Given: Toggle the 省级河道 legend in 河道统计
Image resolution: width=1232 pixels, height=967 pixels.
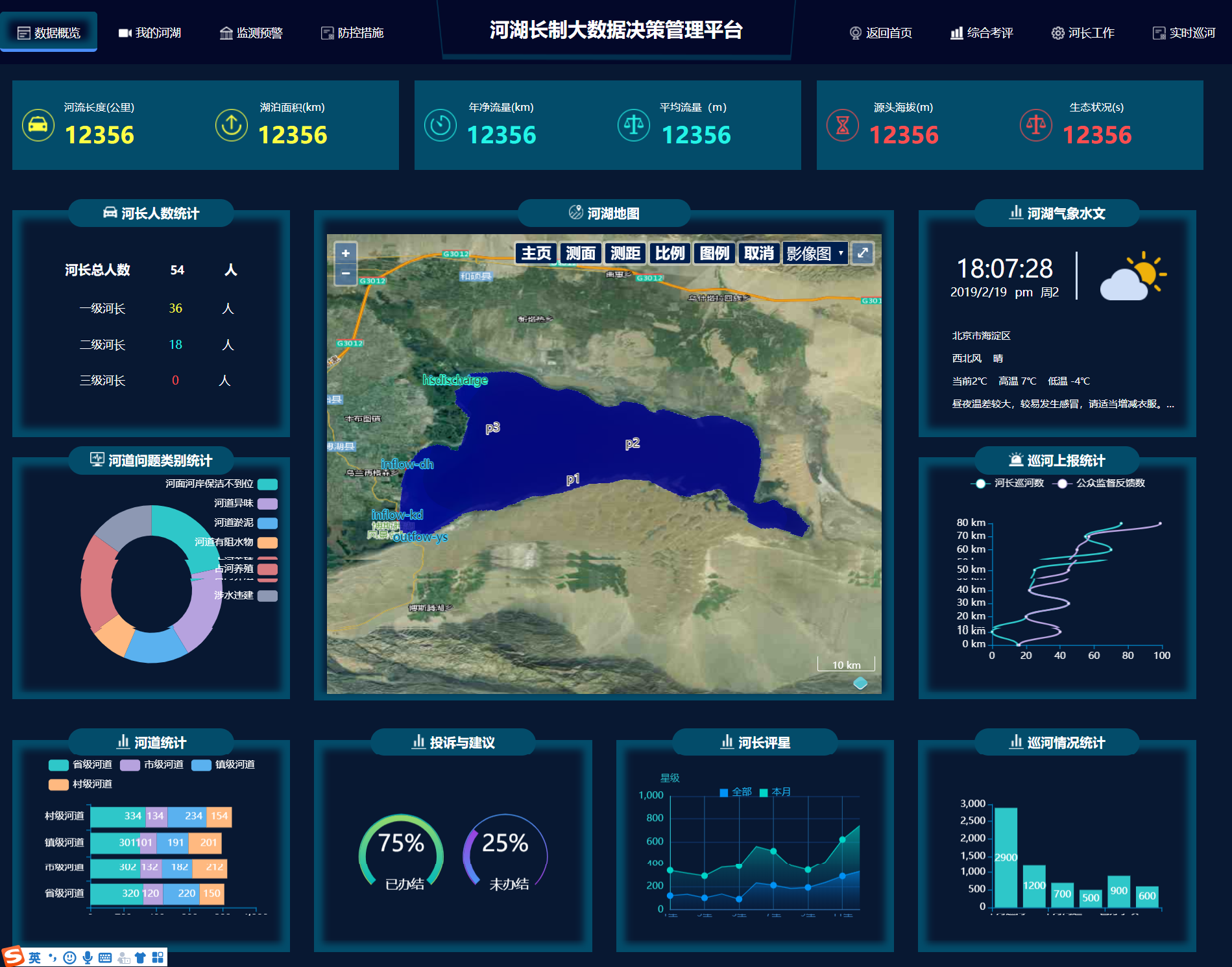Looking at the screenshot, I should (x=80, y=765).
